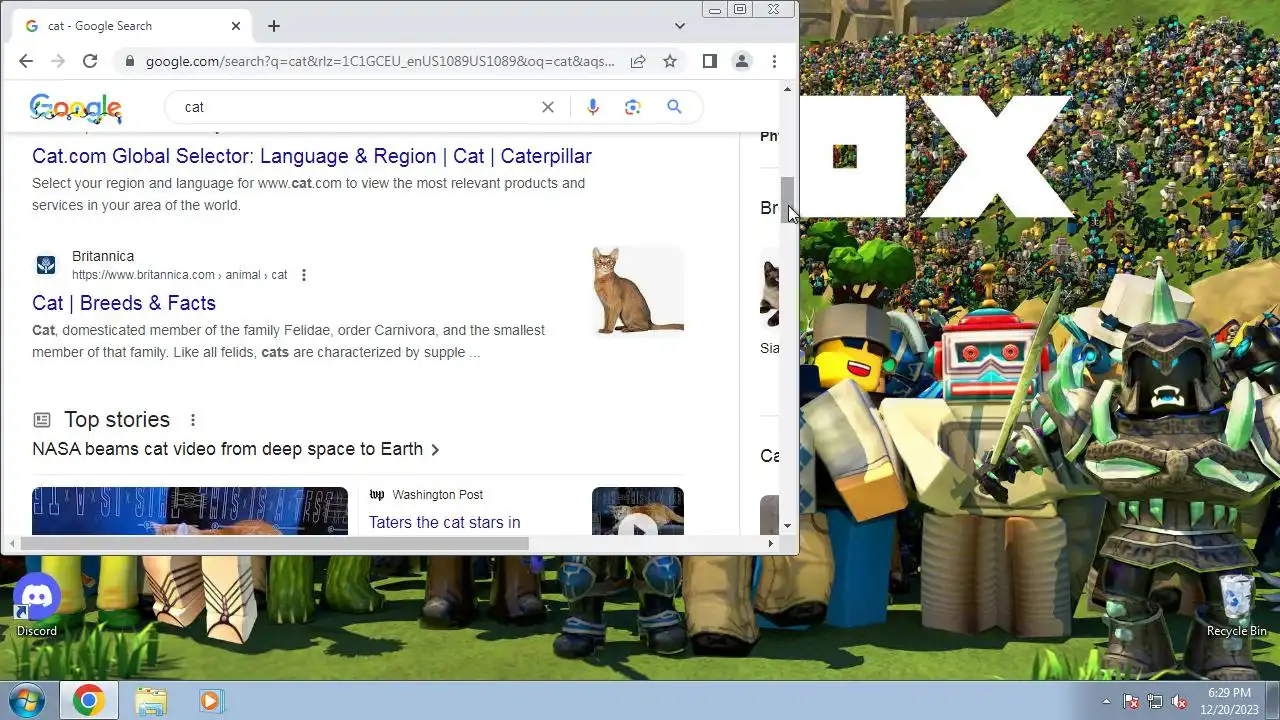Open tab search dropdown arrow
Viewport: 1280px width, 720px height.
point(680,26)
